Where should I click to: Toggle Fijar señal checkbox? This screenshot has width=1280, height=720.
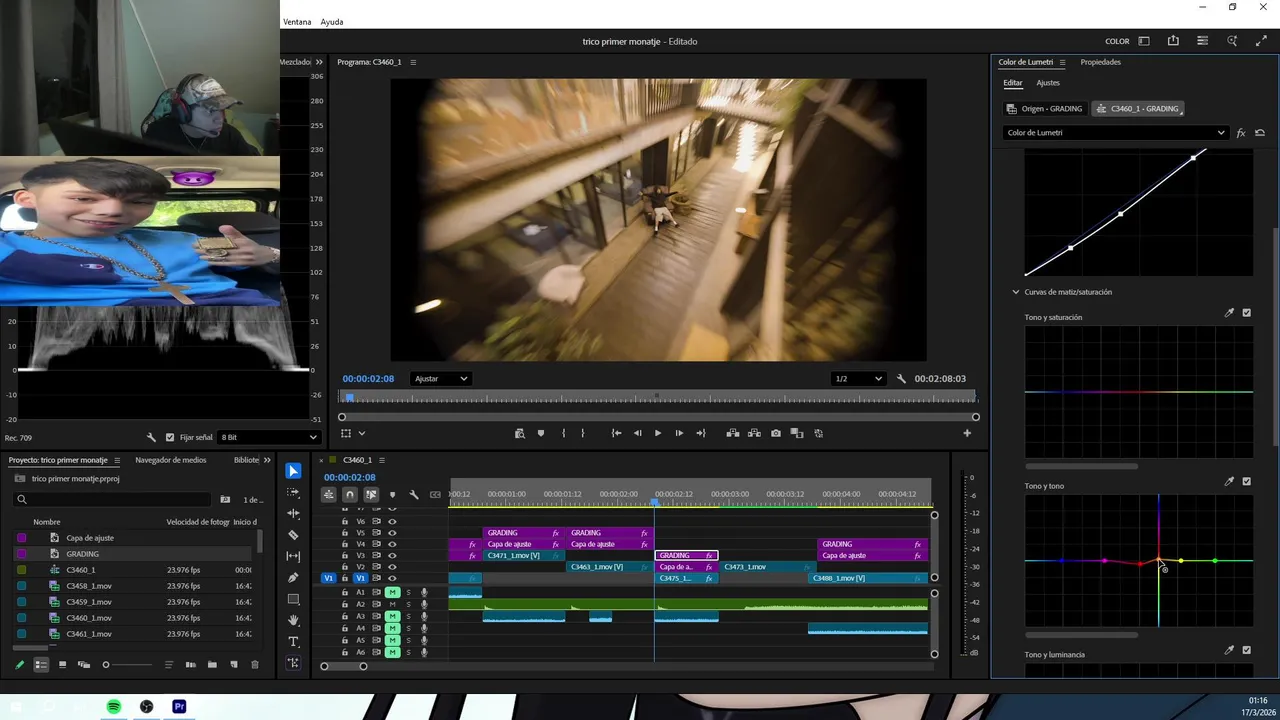pos(170,437)
